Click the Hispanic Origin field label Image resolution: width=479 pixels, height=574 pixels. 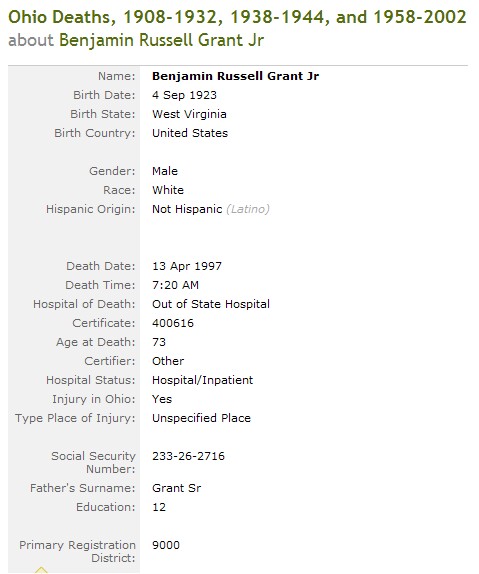pos(90,209)
